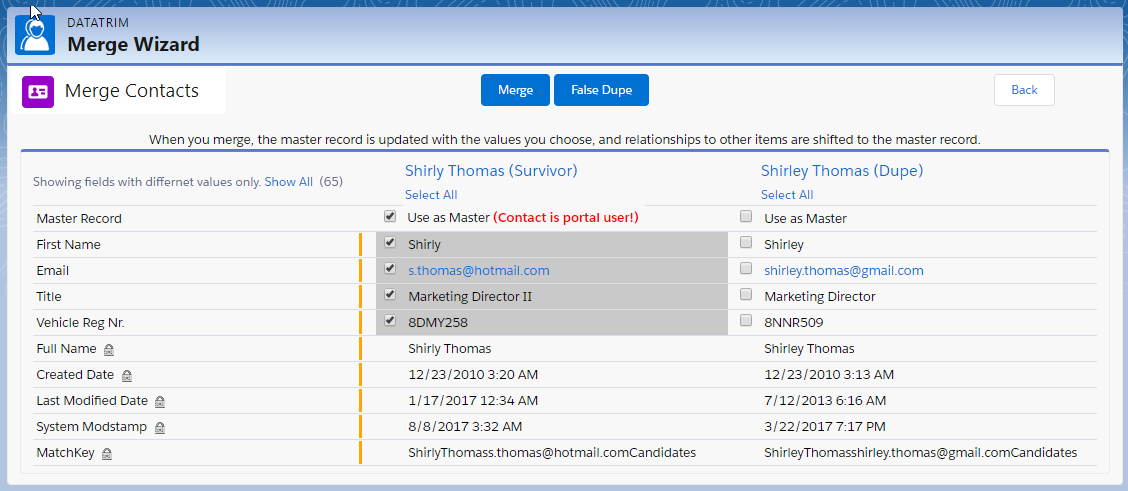Click the 8NNR509 registration value
The image size is (1128, 491).
pyautogui.click(x=793, y=323)
